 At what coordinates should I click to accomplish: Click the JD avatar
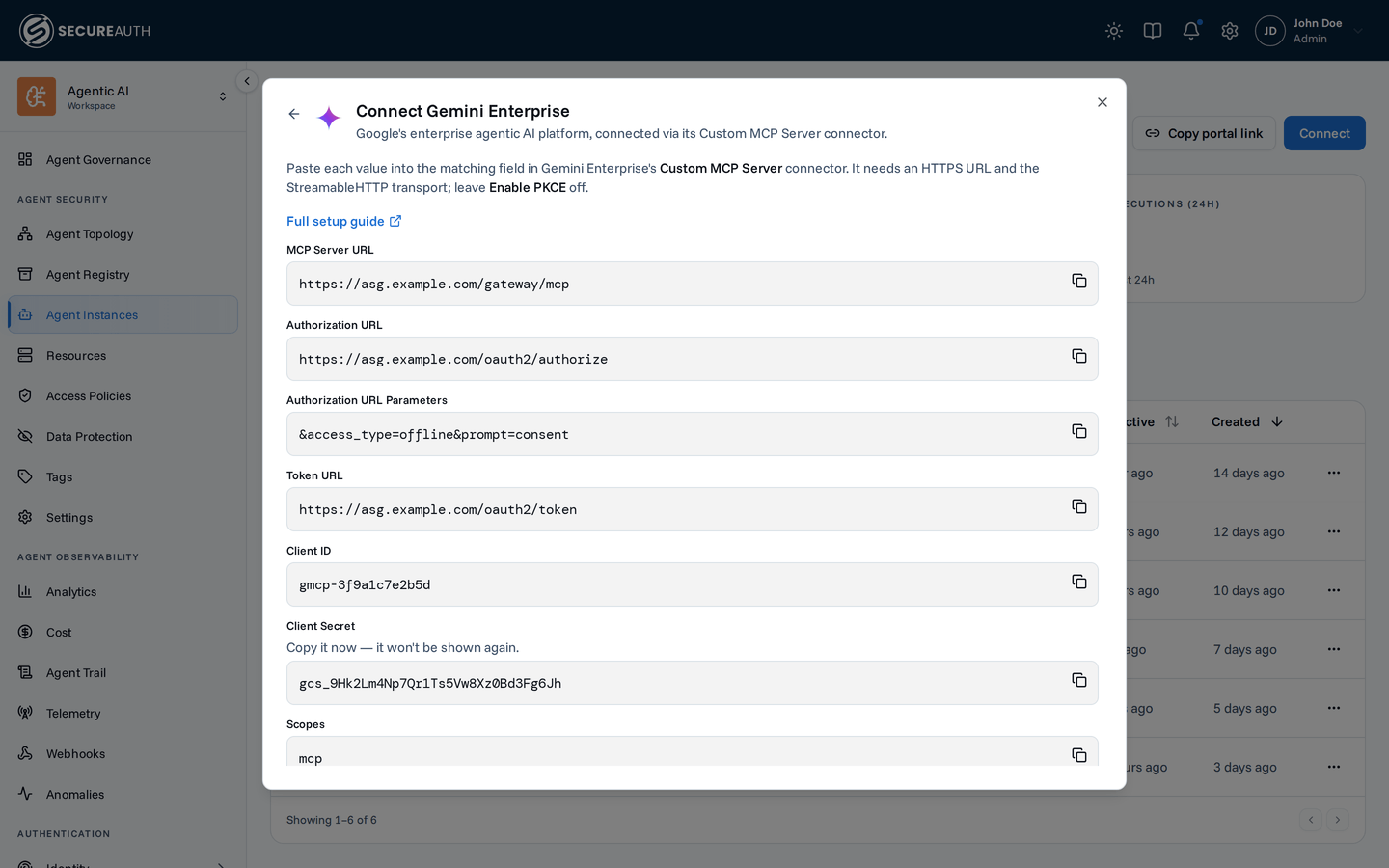click(x=1270, y=31)
